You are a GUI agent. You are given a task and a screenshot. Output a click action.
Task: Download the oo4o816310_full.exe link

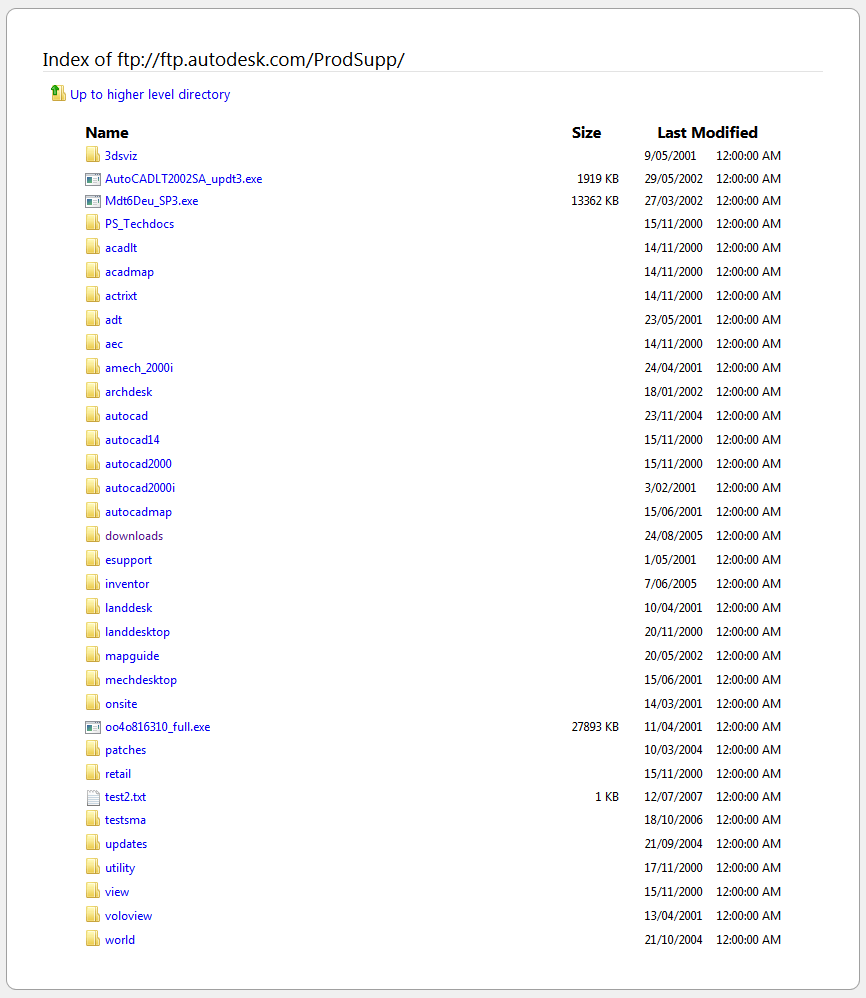pyautogui.click(x=157, y=727)
